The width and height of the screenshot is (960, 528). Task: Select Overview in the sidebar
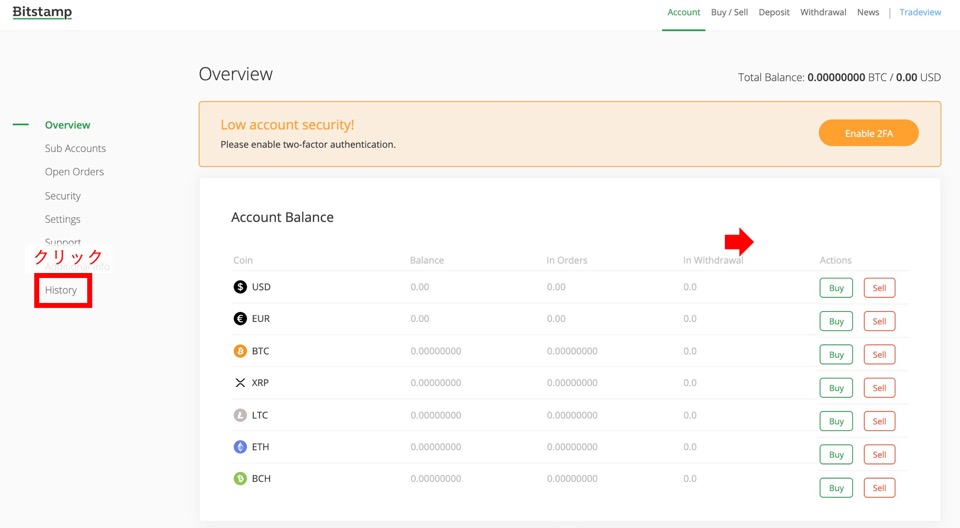click(67, 125)
